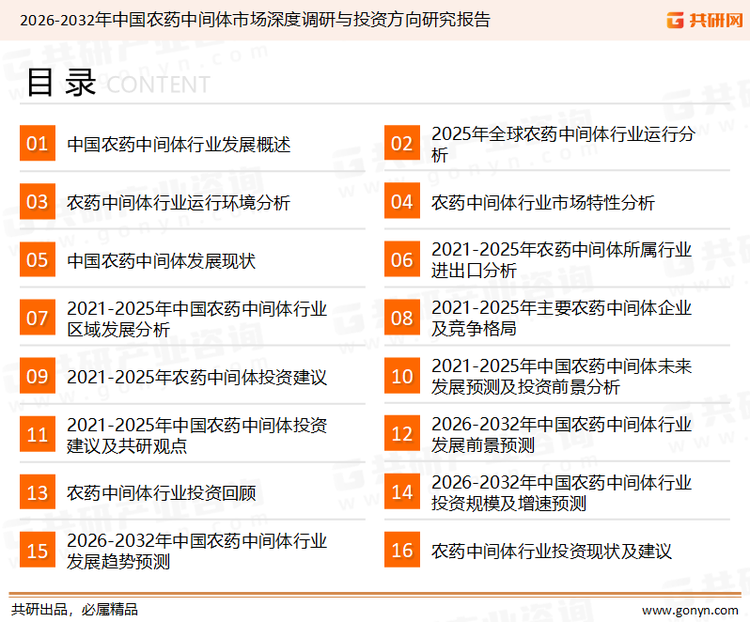Click the orange 02 chapter number box
This screenshot has width=750, height=622.
pyautogui.click(x=402, y=145)
